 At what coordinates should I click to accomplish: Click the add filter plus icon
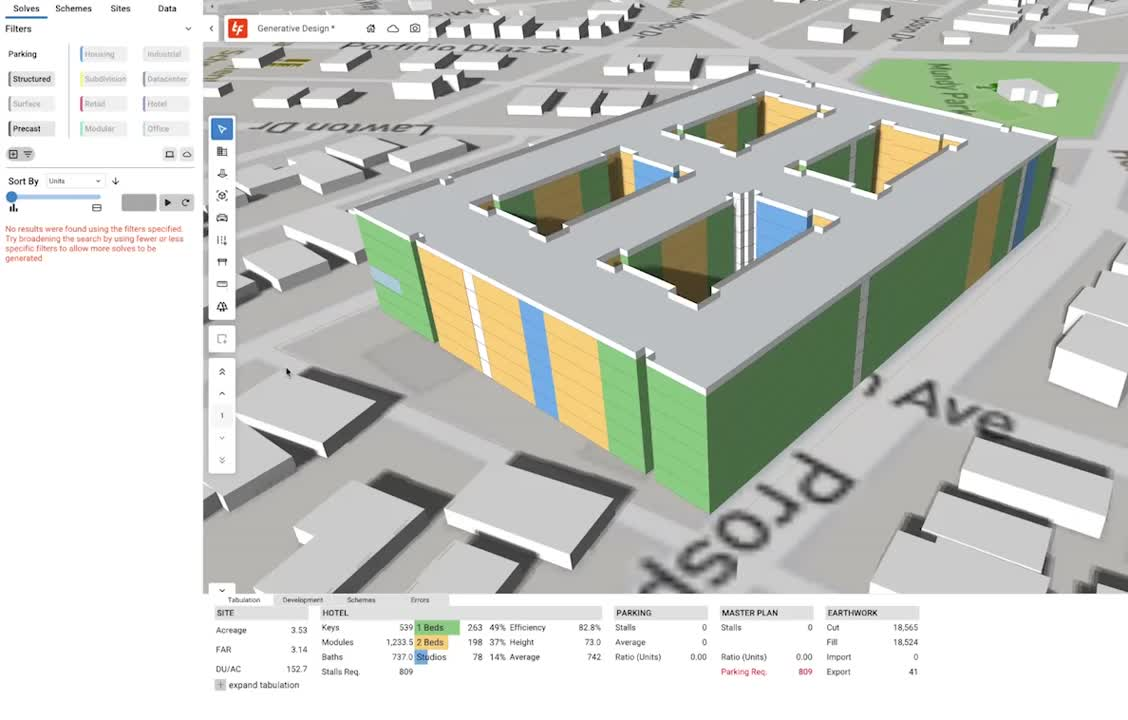(13, 154)
